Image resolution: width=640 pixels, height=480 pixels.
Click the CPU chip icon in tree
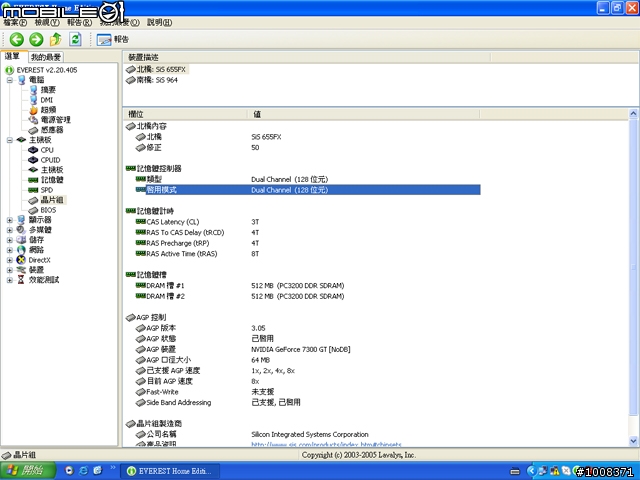(x=33, y=150)
